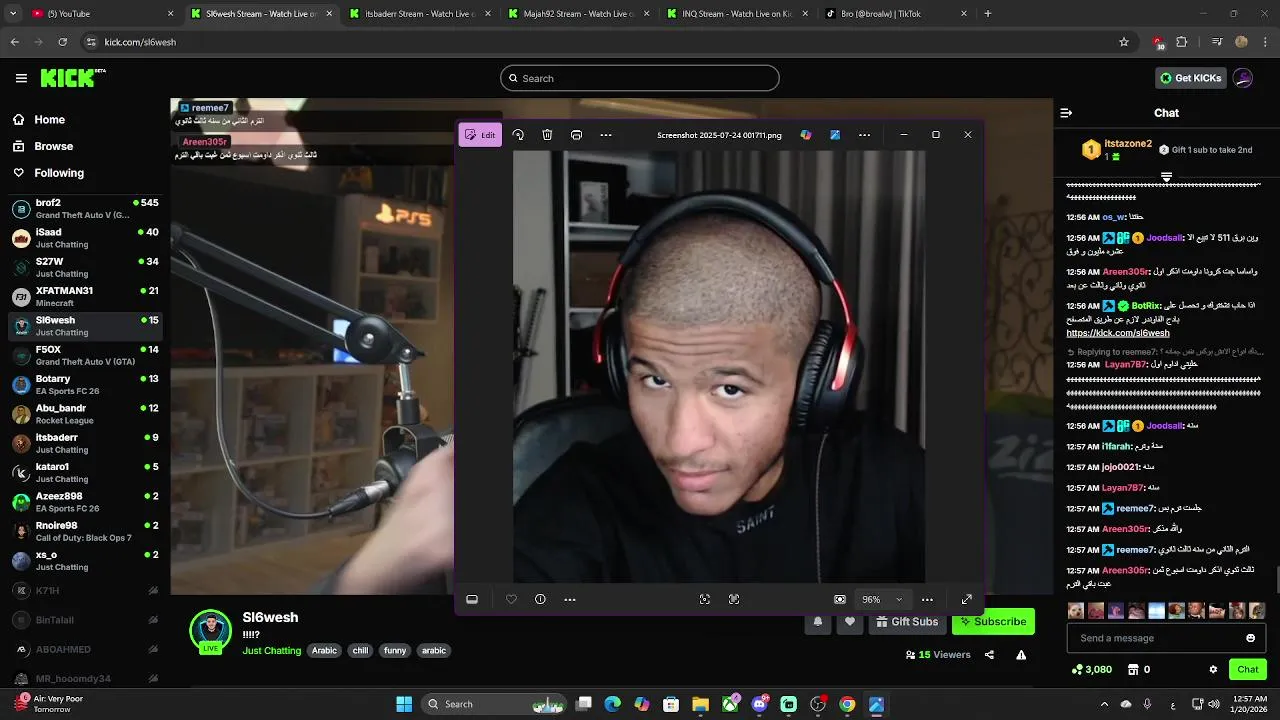Open File Explorer from taskbar
The height and width of the screenshot is (720, 1280).
(x=701, y=704)
